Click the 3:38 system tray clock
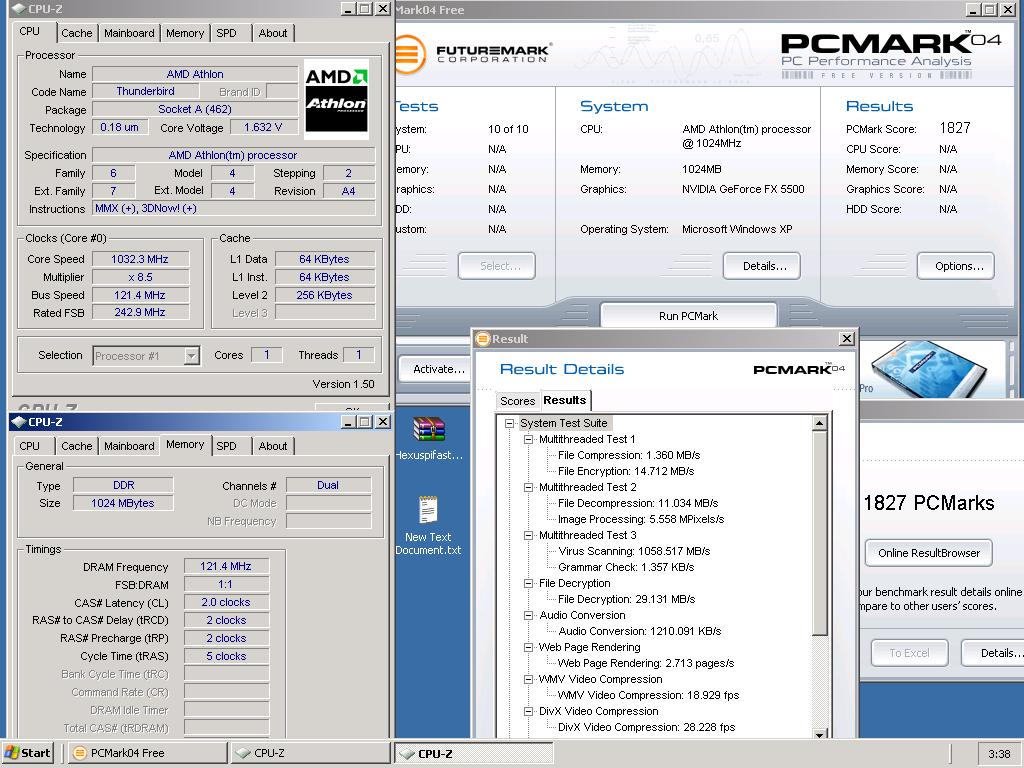 tap(999, 754)
